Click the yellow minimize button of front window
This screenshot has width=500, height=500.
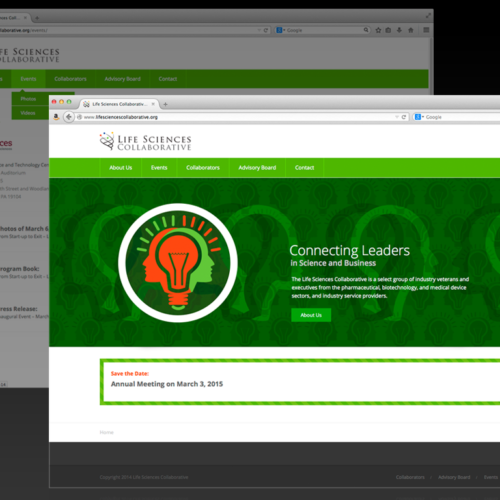pyautogui.click(x=61, y=102)
